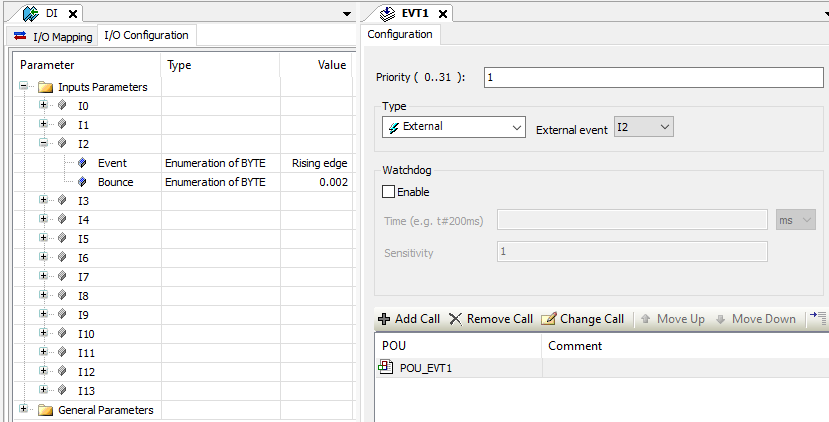This screenshot has height=422, width=829.
Task: Click the Bounce parameter icon under I2
Action: coord(82,182)
